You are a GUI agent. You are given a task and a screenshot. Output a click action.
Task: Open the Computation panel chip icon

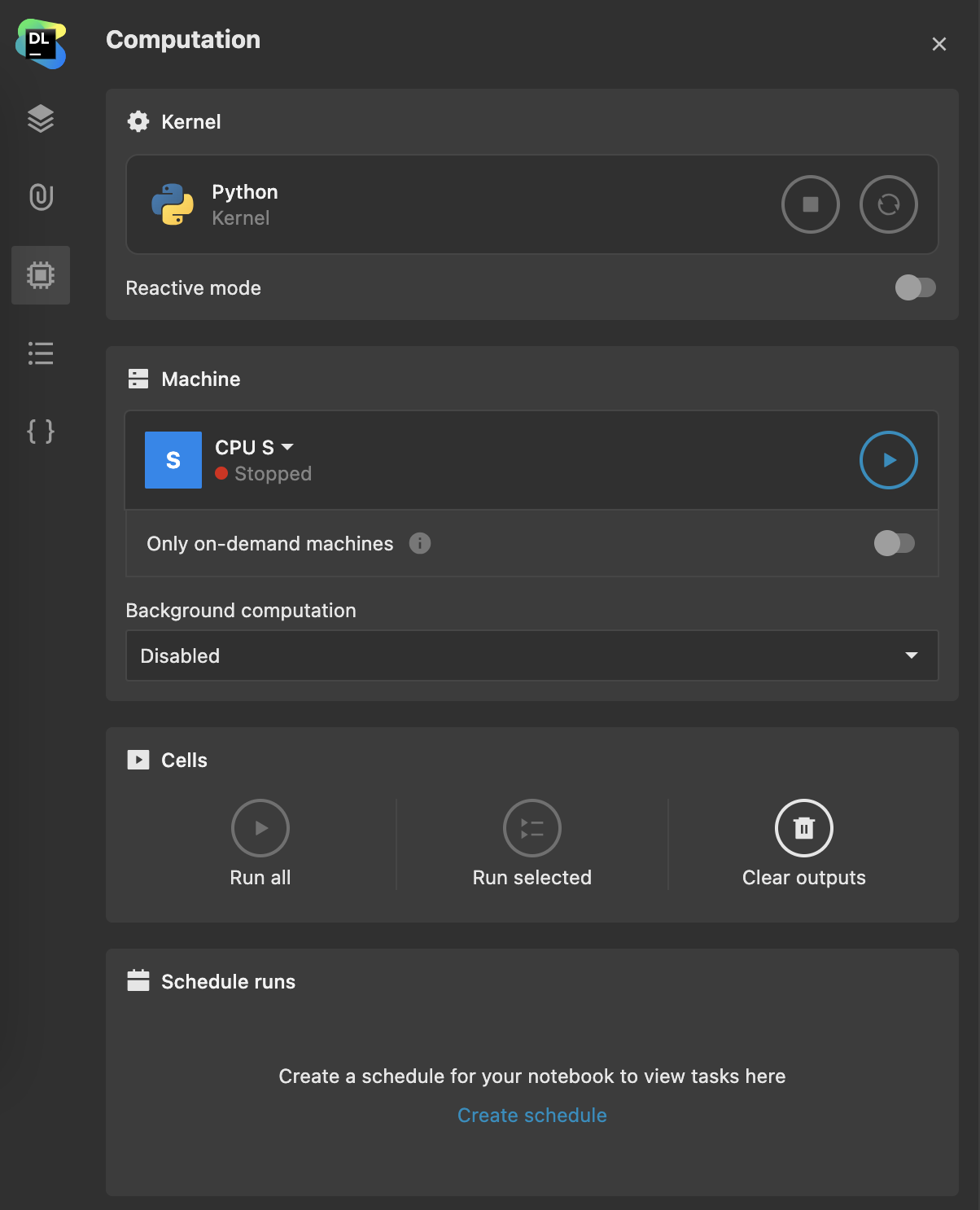click(x=41, y=275)
